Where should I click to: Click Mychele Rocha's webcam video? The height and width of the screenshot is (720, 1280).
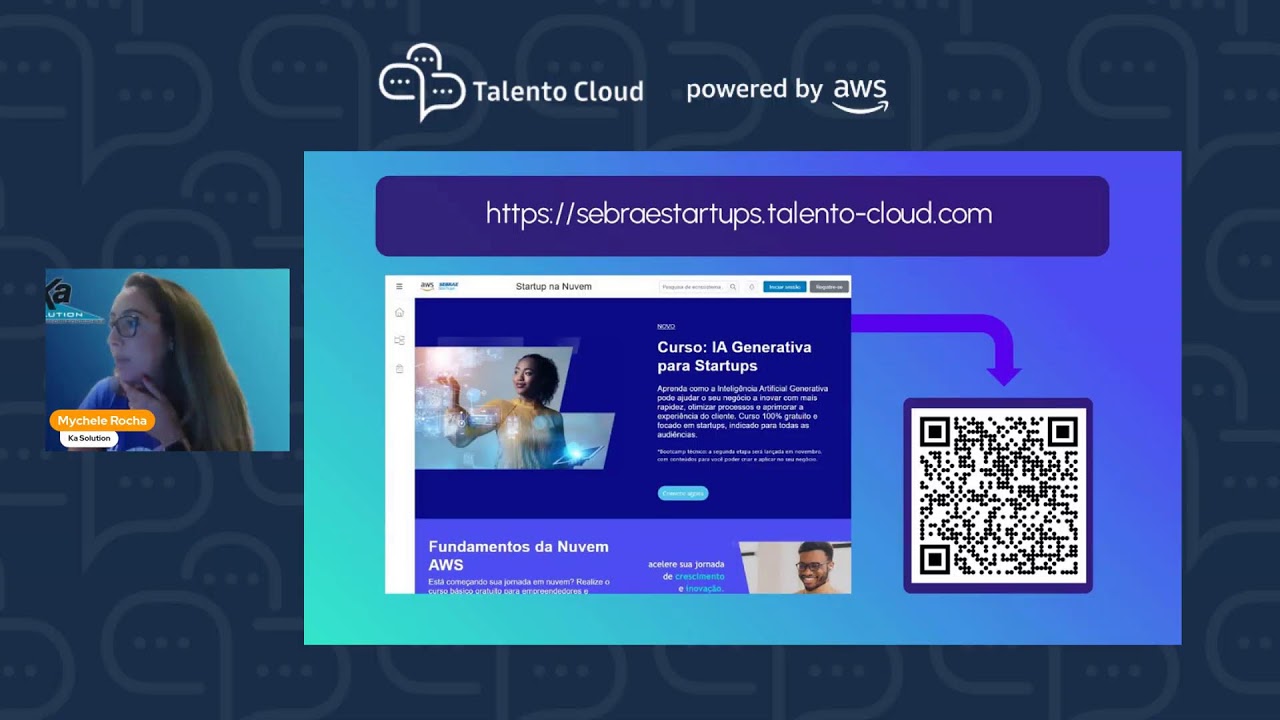coord(167,359)
